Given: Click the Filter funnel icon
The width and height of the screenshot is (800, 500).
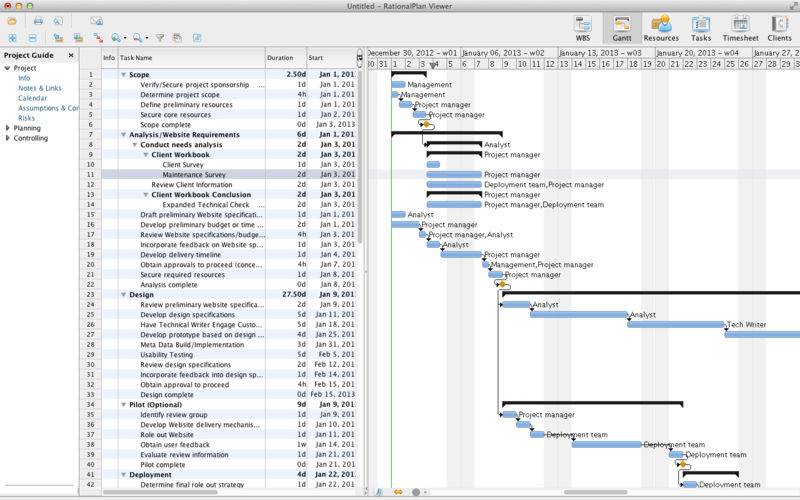Looking at the screenshot, I should 160,38.
